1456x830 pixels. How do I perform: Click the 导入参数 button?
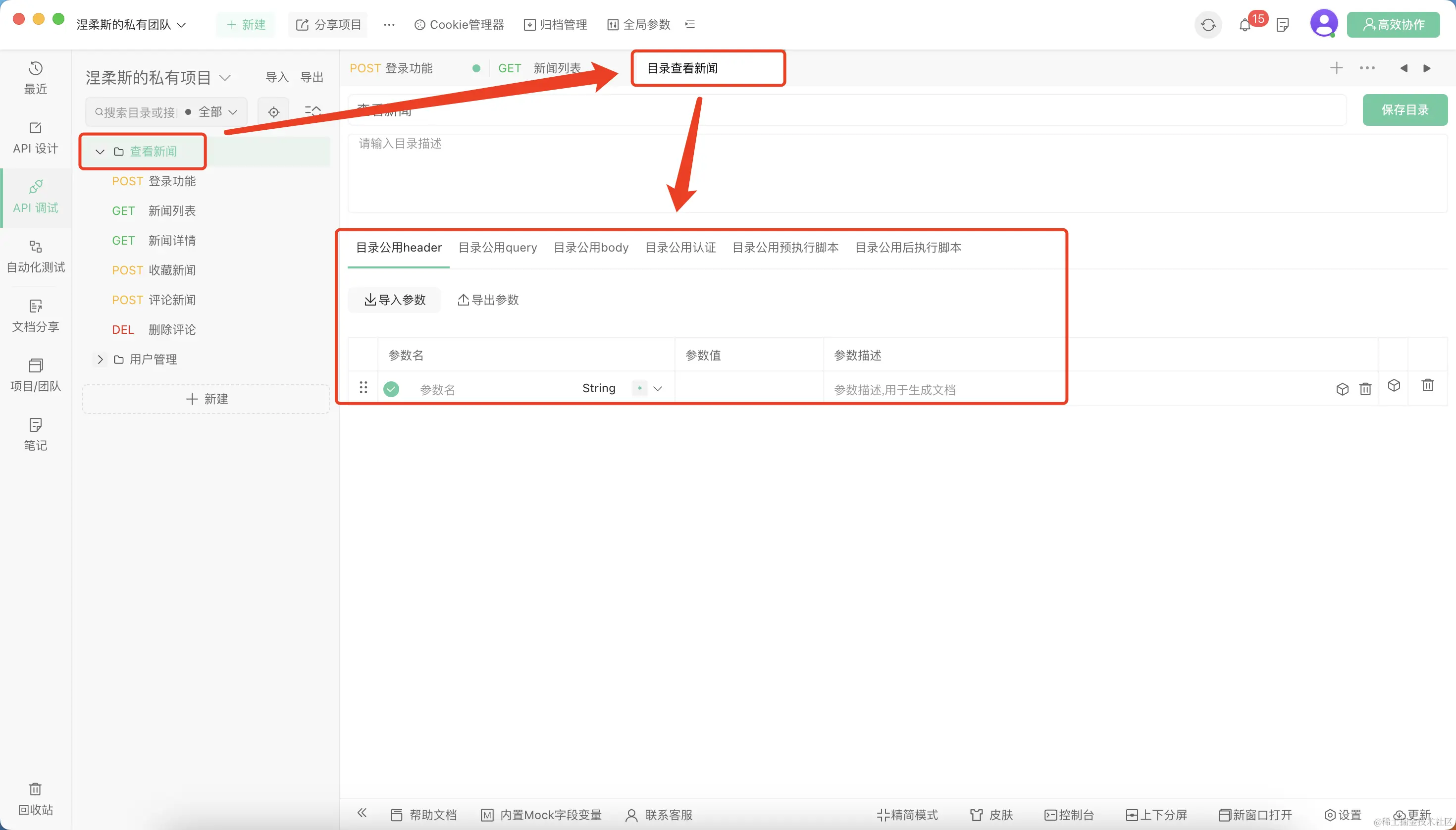click(395, 300)
